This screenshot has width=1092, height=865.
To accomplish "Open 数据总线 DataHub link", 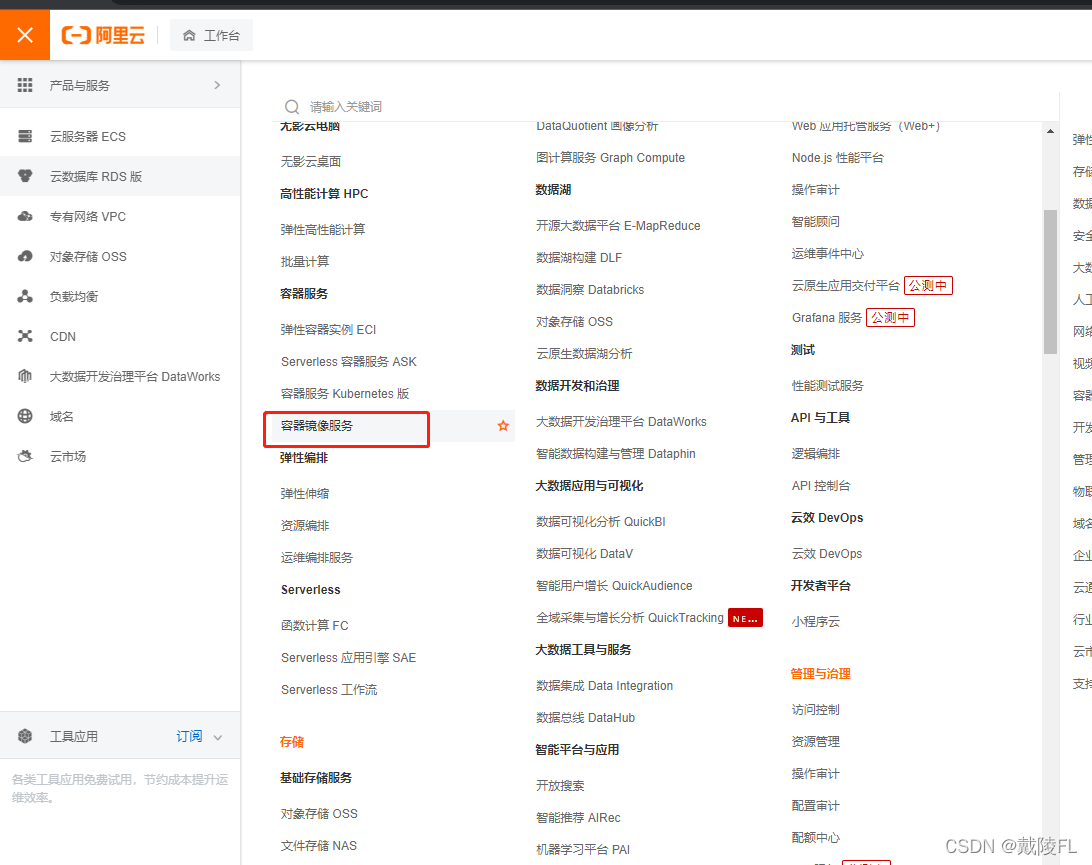I will (x=585, y=717).
